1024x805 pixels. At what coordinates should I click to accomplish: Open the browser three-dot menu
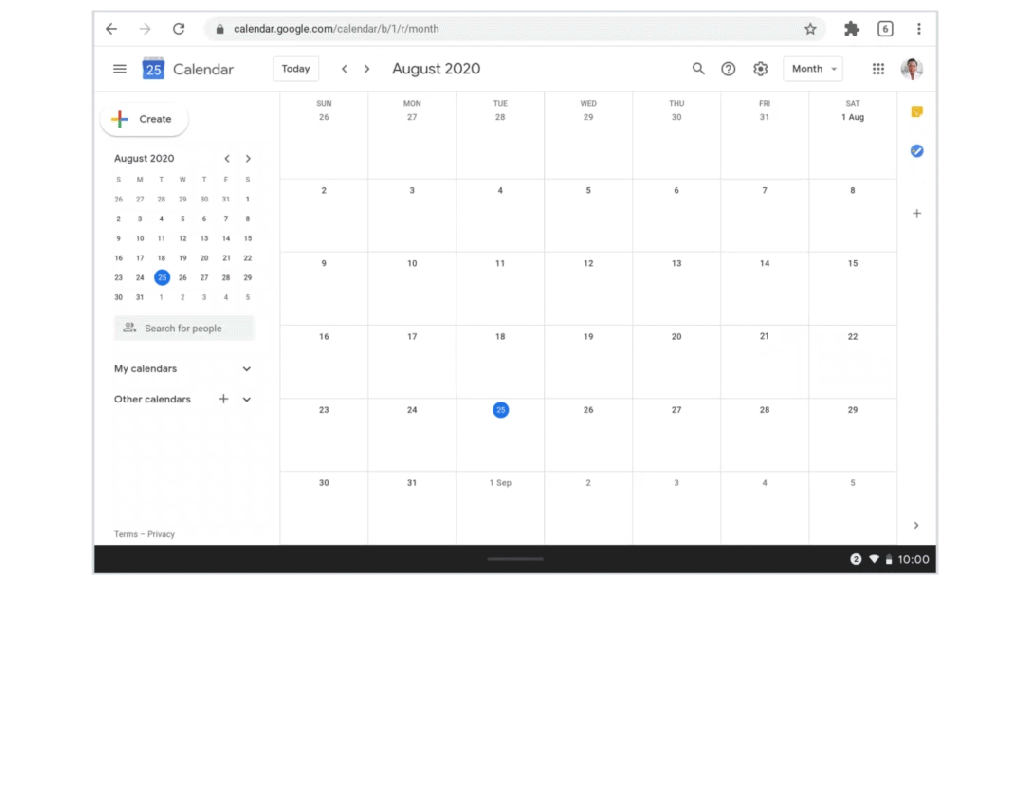tap(919, 29)
